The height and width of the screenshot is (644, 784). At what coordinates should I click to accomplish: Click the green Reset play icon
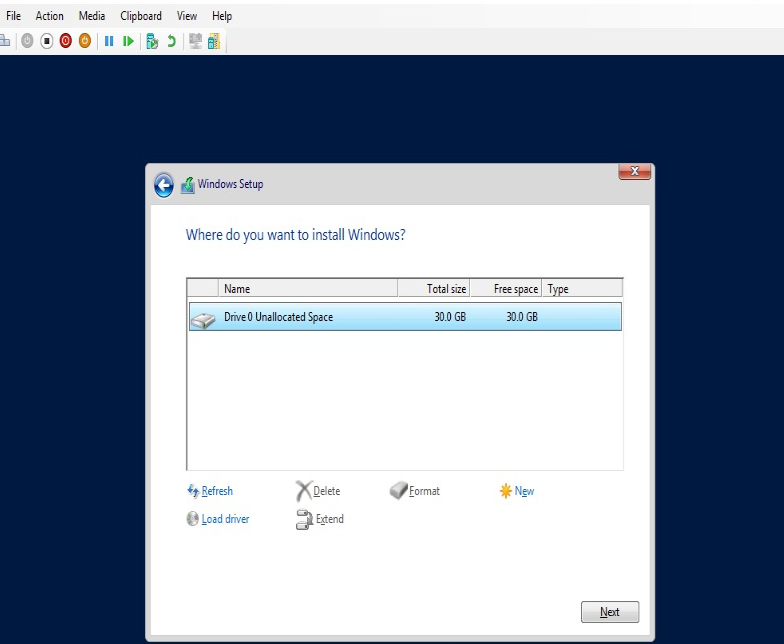click(128, 41)
